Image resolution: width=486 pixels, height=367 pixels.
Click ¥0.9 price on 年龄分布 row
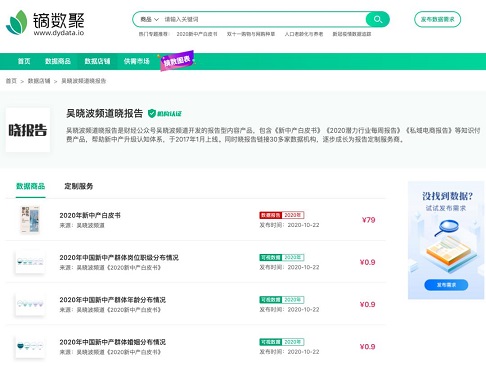point(367,305)
